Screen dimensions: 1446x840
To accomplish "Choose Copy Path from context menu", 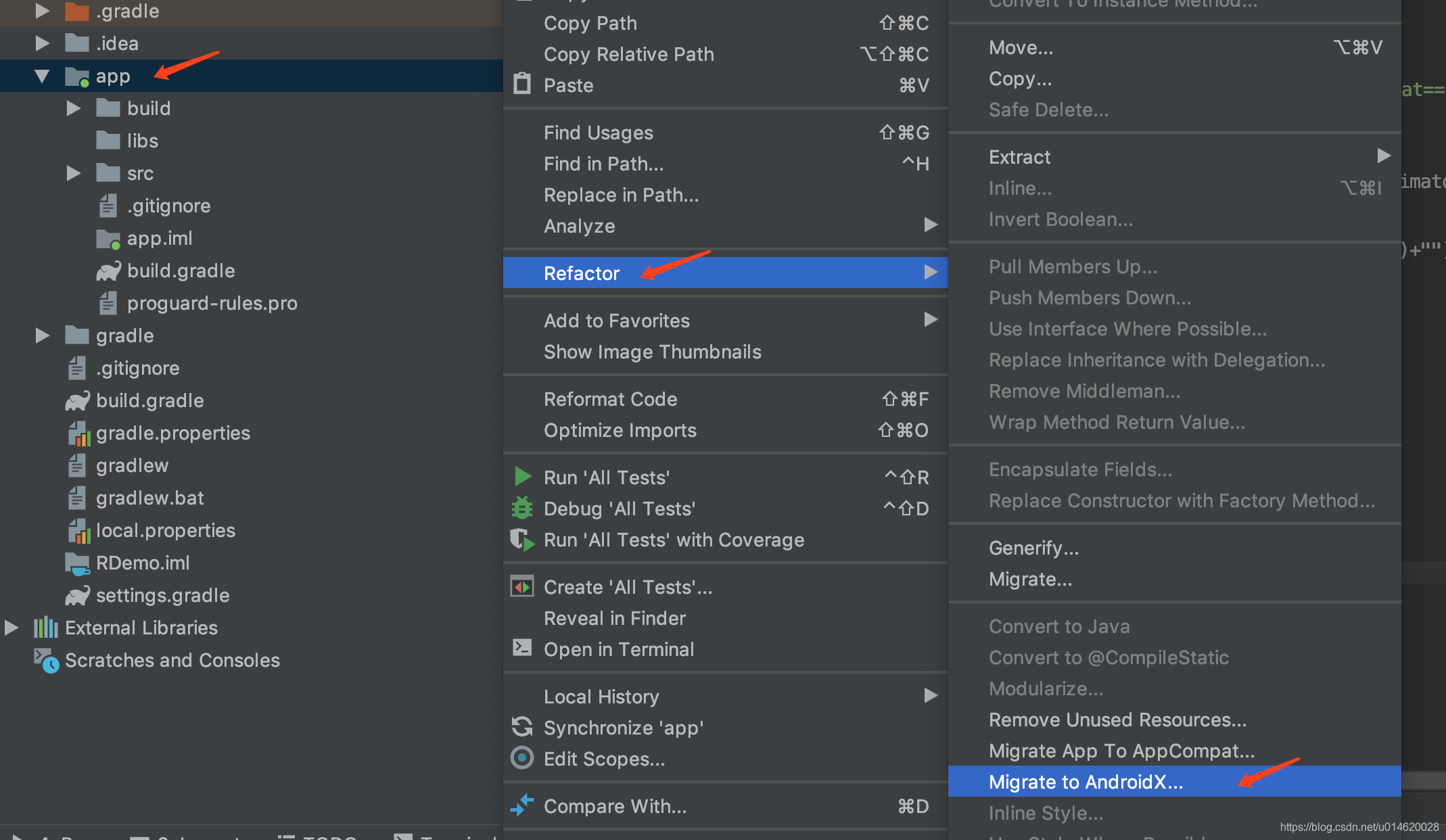I will coord(725,23).
